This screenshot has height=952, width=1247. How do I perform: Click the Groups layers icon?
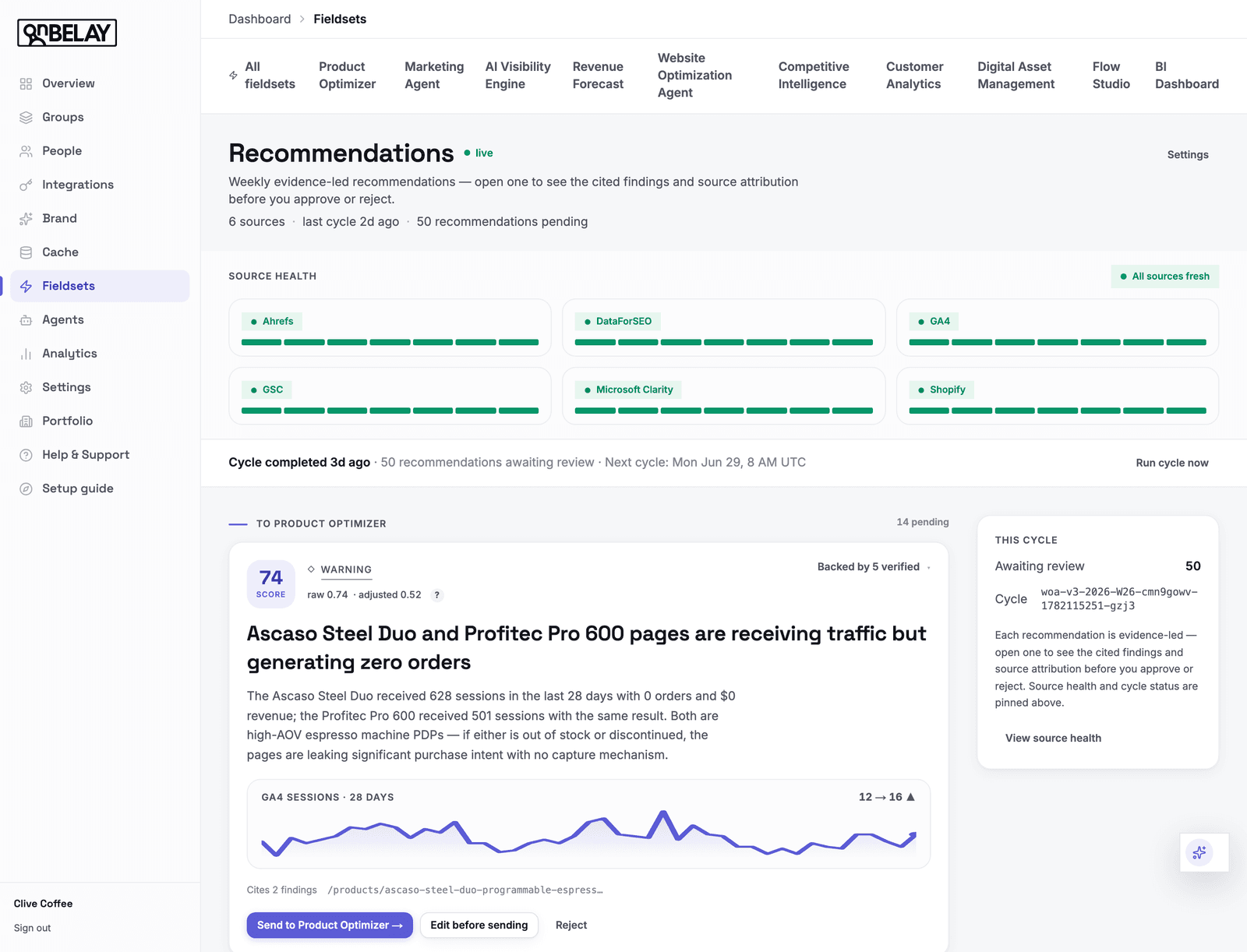(26, 118)
